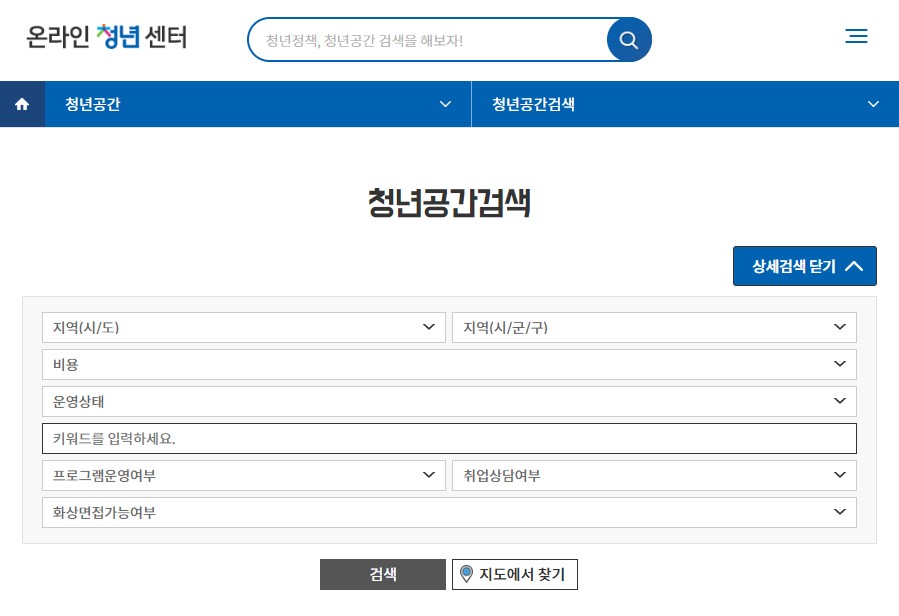899x616 pixels.
Task: Collapse search filters via 상세검색 닫기
Action: 804,266
